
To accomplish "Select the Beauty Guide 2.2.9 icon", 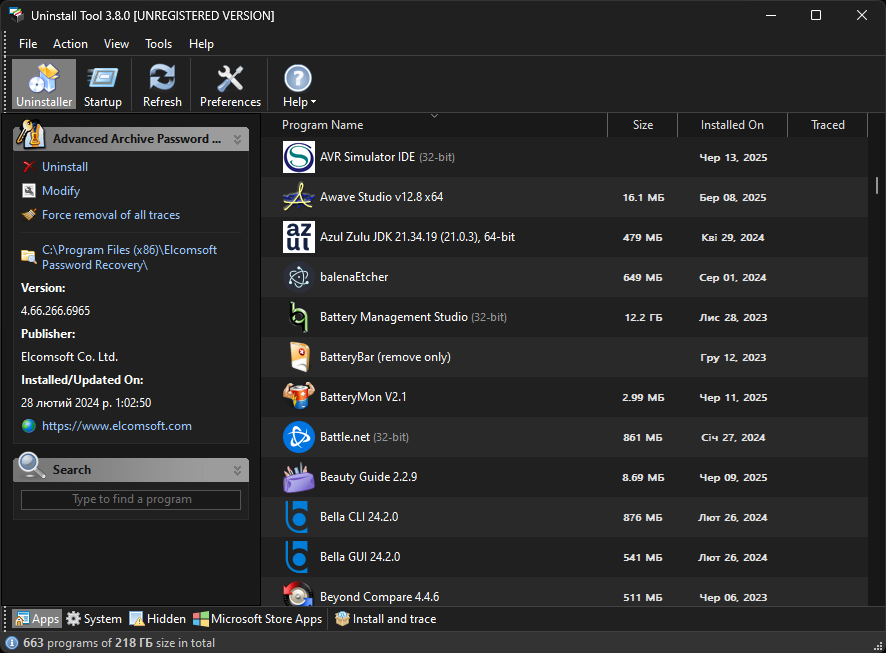I will 298,477.
